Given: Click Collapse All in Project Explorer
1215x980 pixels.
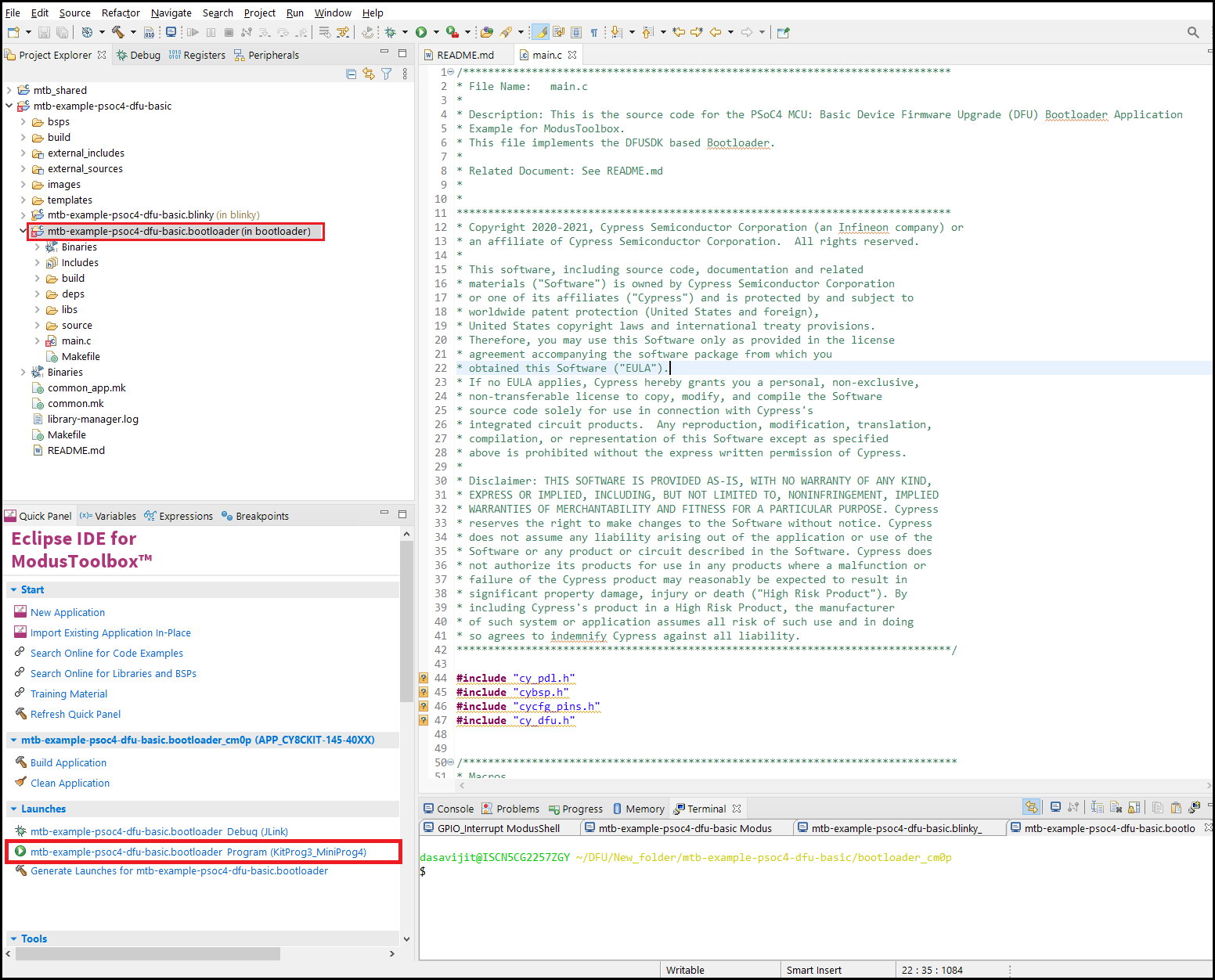Looking at the screenshot, I should tap(351, 74).
